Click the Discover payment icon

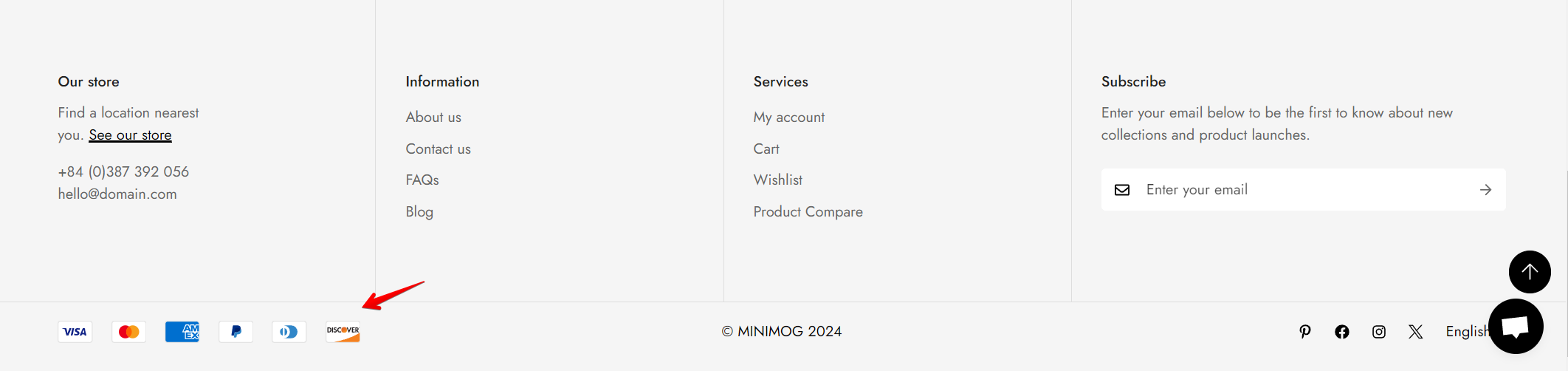343,332
